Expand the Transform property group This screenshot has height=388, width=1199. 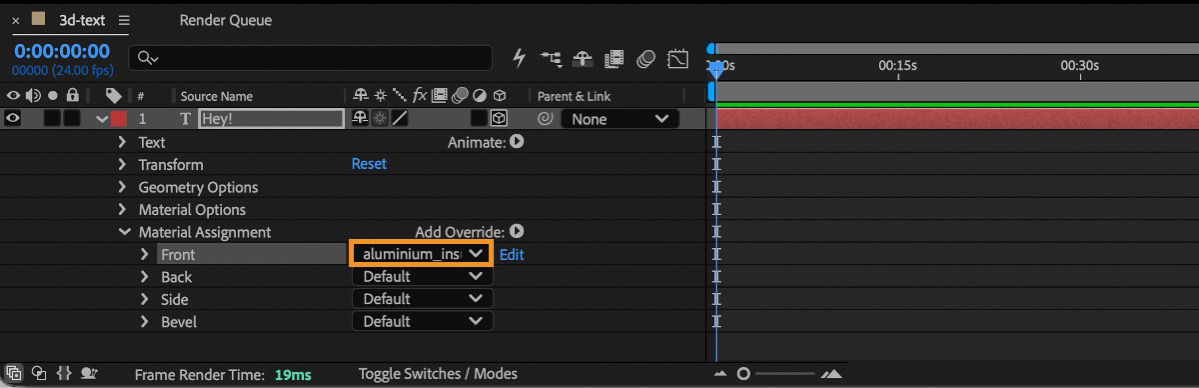click(x=122, y=165)
